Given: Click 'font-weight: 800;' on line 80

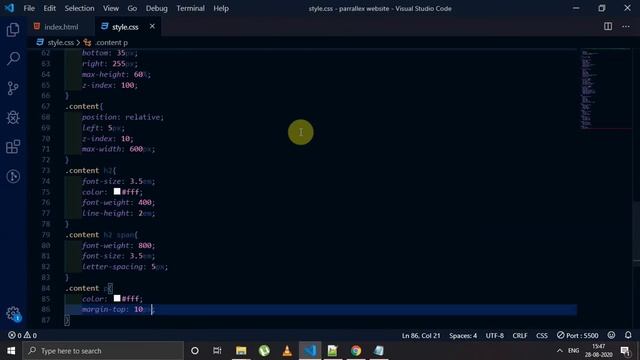Looking at the screenshot, I should point(118,245).
